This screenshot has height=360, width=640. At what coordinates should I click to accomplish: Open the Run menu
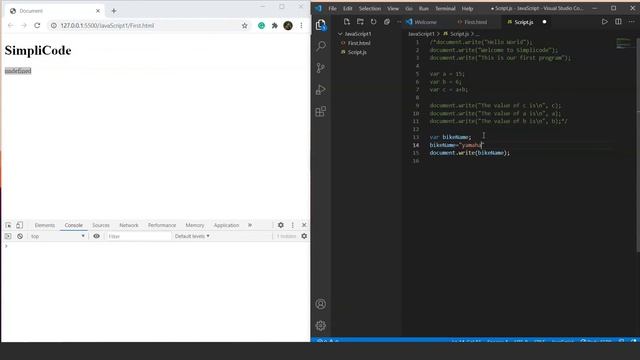424,9
